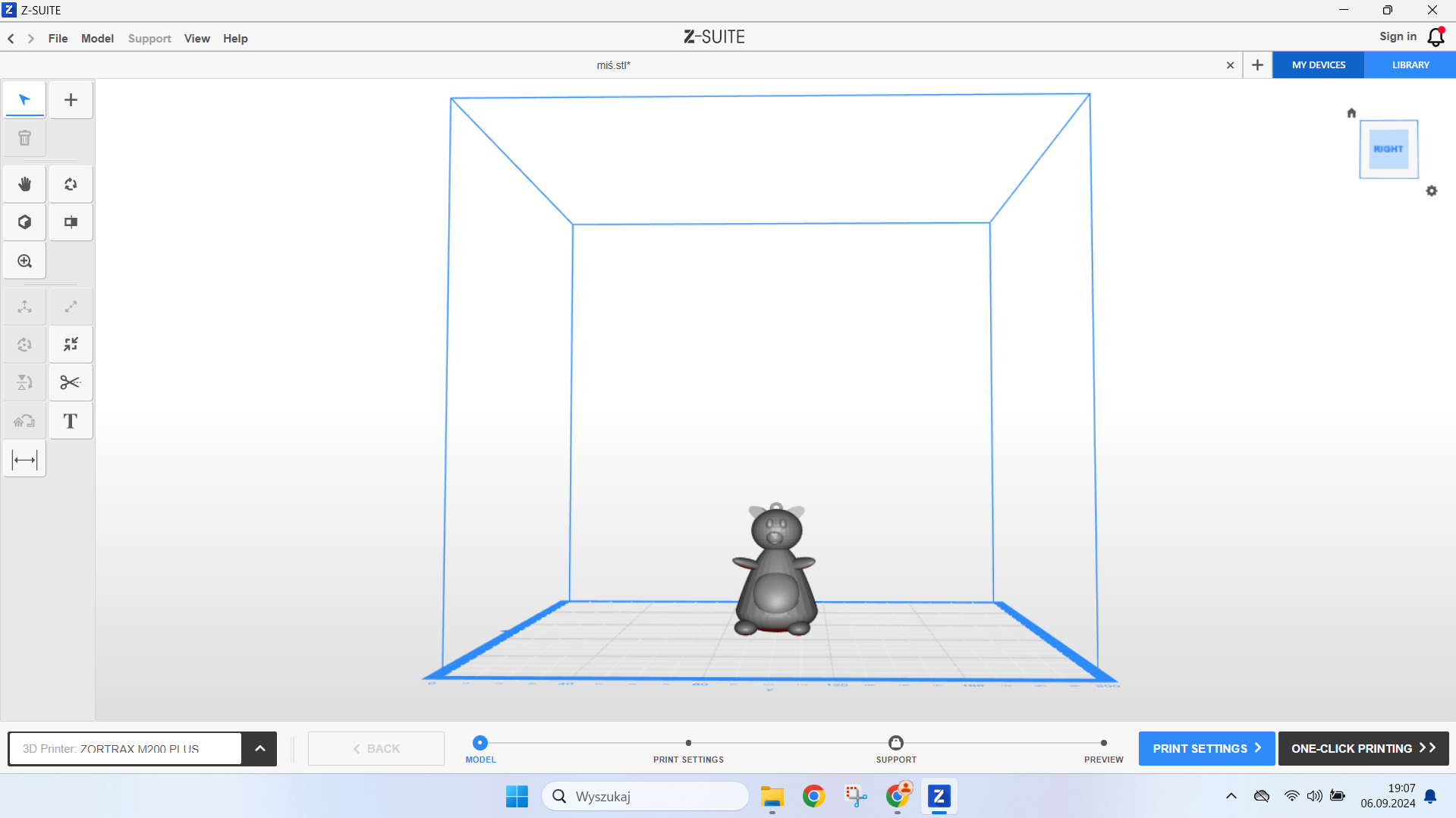Open the notifications bell

(1436, 36)
